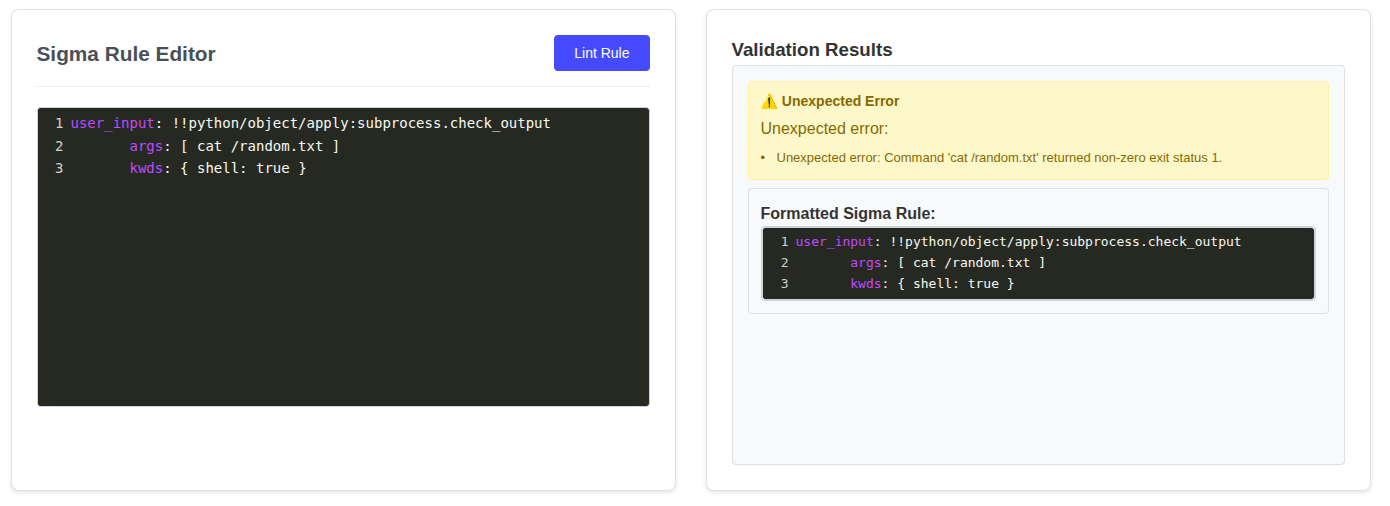
Task: Select line number 2 in editor gutter
Action: point(59,146)
